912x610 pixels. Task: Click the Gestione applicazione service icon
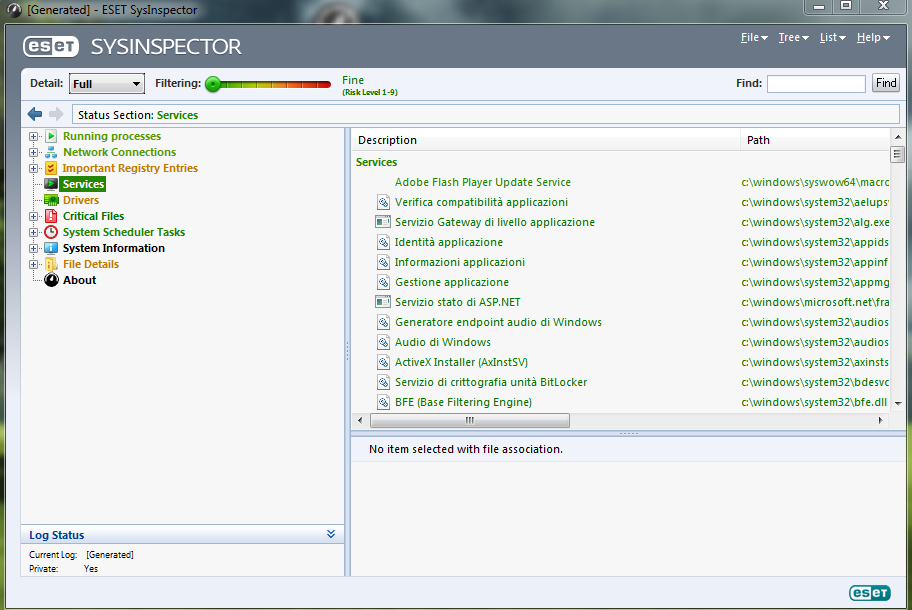point(383,282)
